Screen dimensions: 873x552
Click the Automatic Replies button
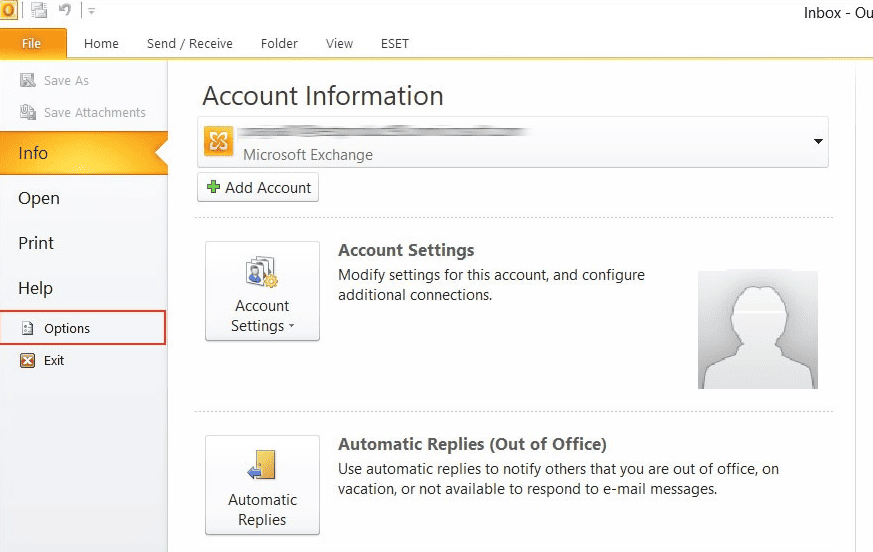click(x=262, y=485)
